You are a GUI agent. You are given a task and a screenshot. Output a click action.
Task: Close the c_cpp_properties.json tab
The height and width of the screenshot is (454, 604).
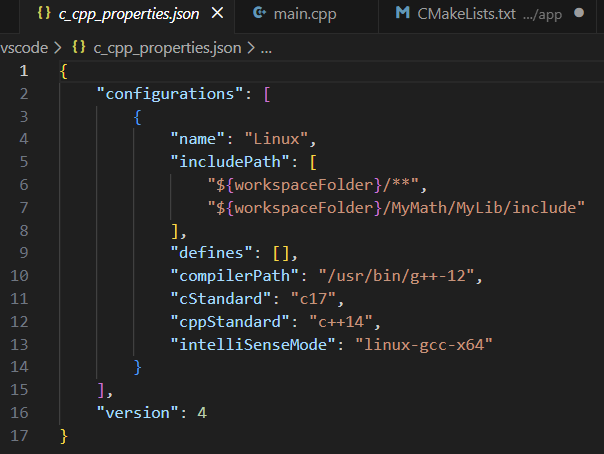217,14
